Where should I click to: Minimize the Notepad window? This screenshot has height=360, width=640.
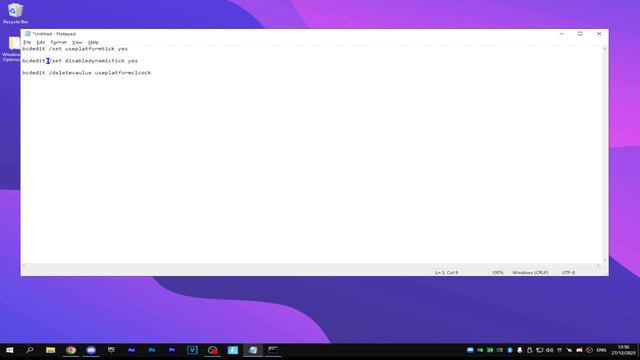pos(562,34)
